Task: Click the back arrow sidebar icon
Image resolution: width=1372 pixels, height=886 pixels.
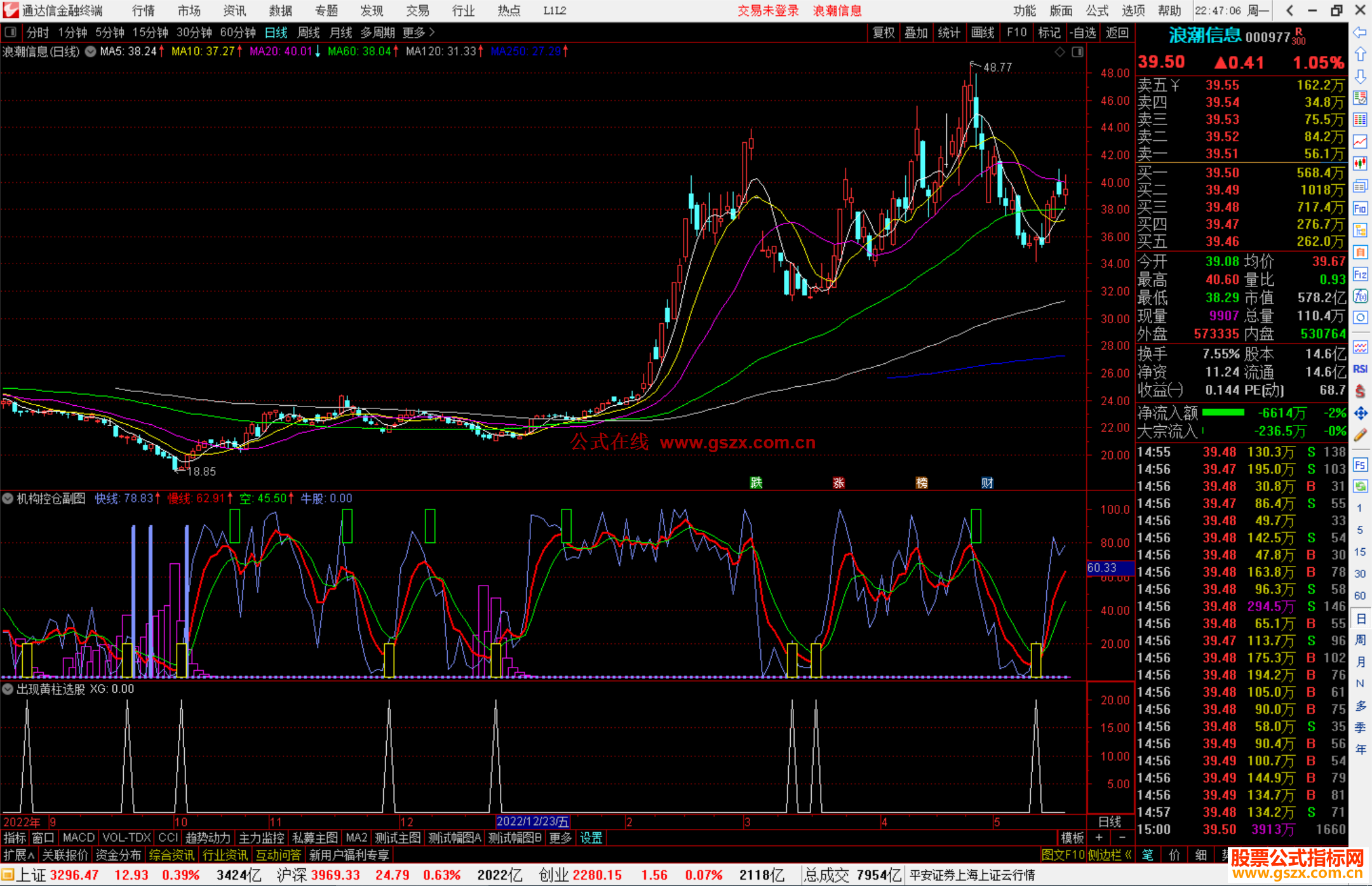Action: tap(1360, 32)
